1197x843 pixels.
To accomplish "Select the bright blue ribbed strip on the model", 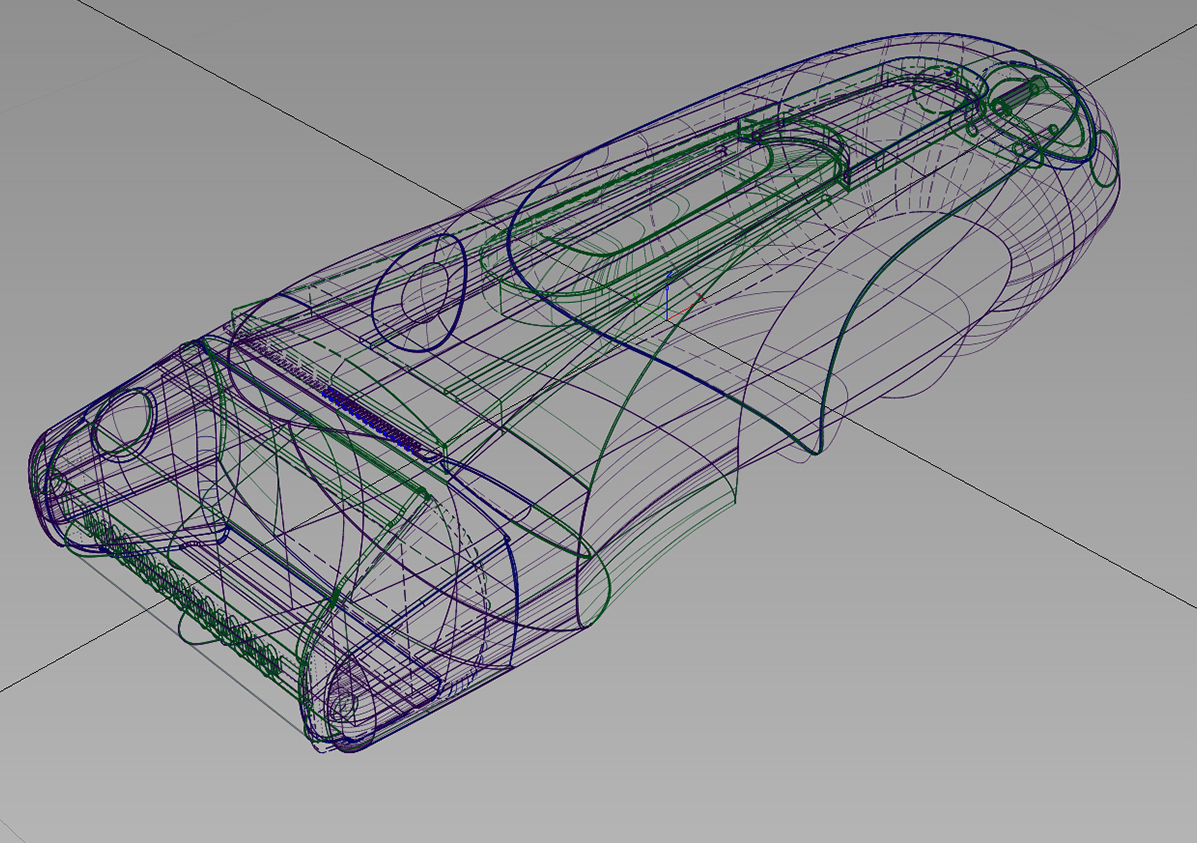I will [x=373, y=419].
